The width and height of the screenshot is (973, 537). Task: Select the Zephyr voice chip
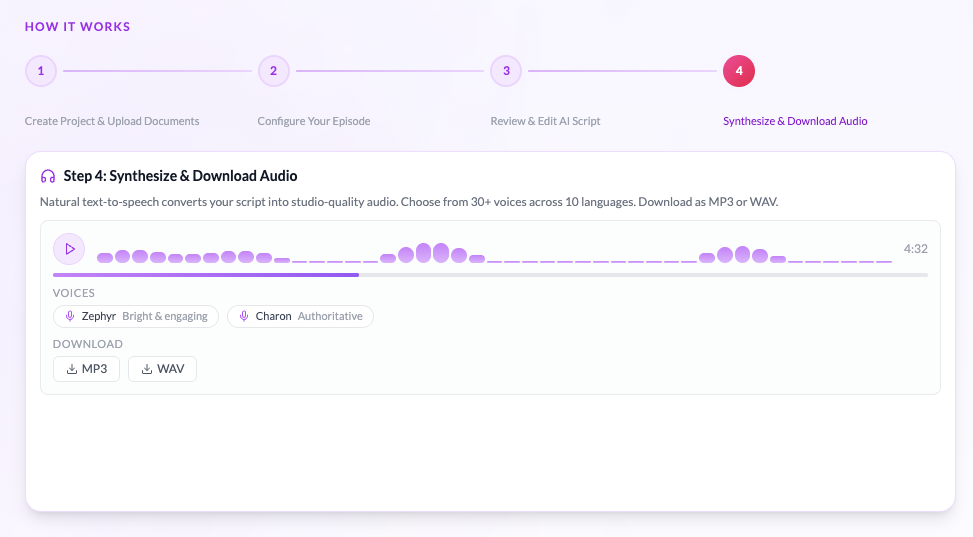(136, 316)
